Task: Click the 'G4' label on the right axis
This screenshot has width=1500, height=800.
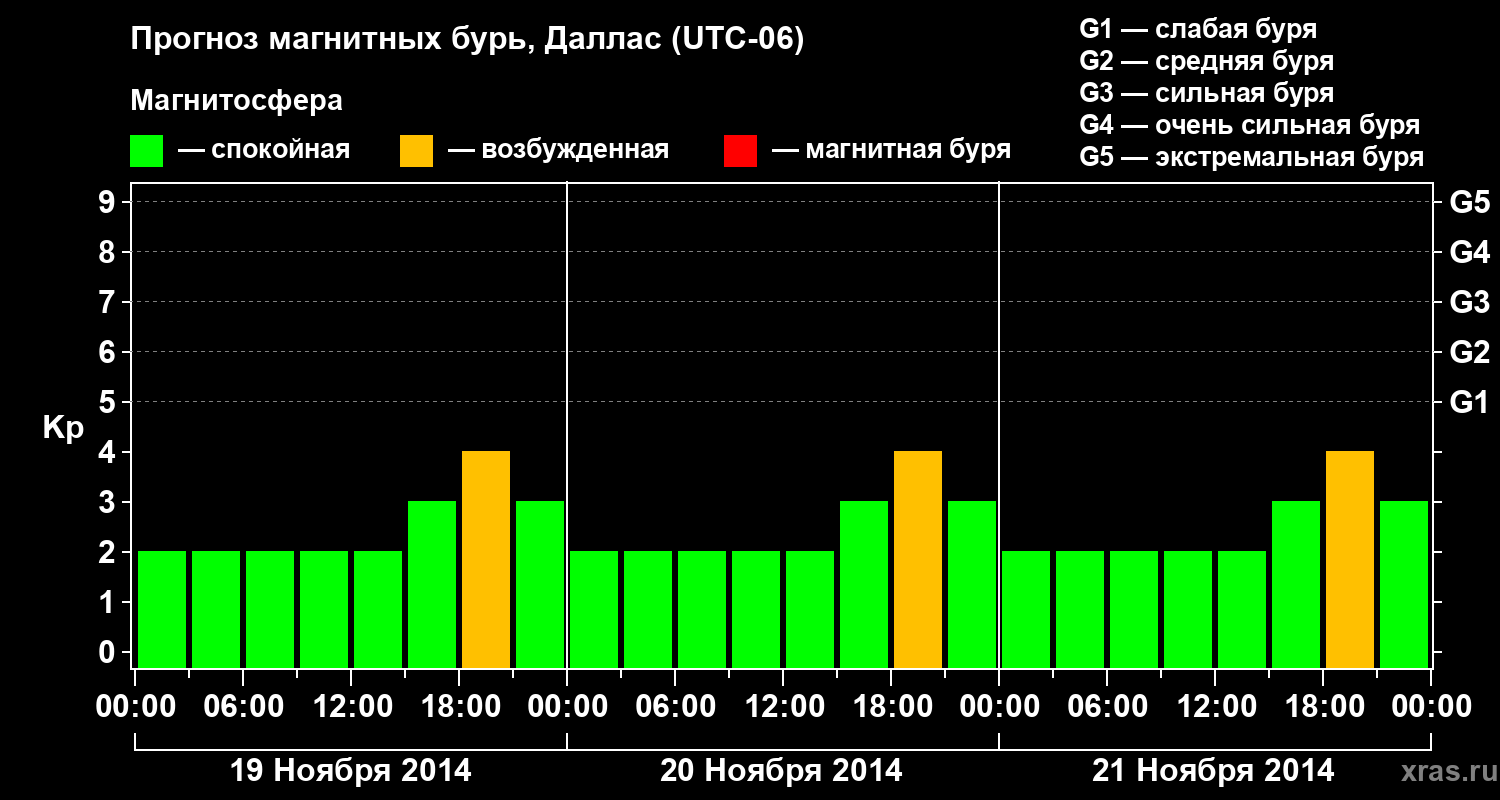Action: click(1470, 252)
